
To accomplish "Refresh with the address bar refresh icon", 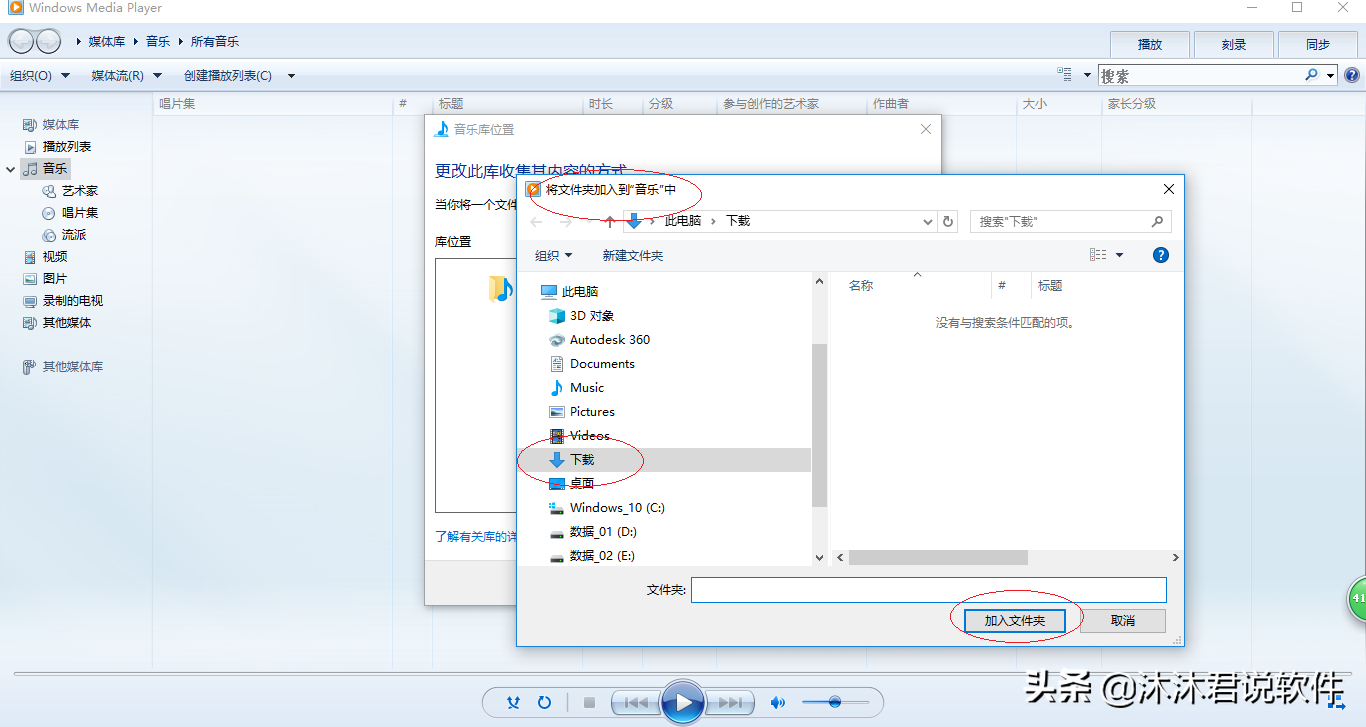I will 947,221.
